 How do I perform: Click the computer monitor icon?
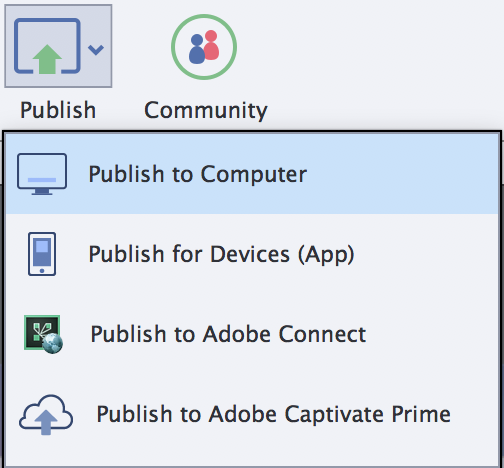(42, 174)
